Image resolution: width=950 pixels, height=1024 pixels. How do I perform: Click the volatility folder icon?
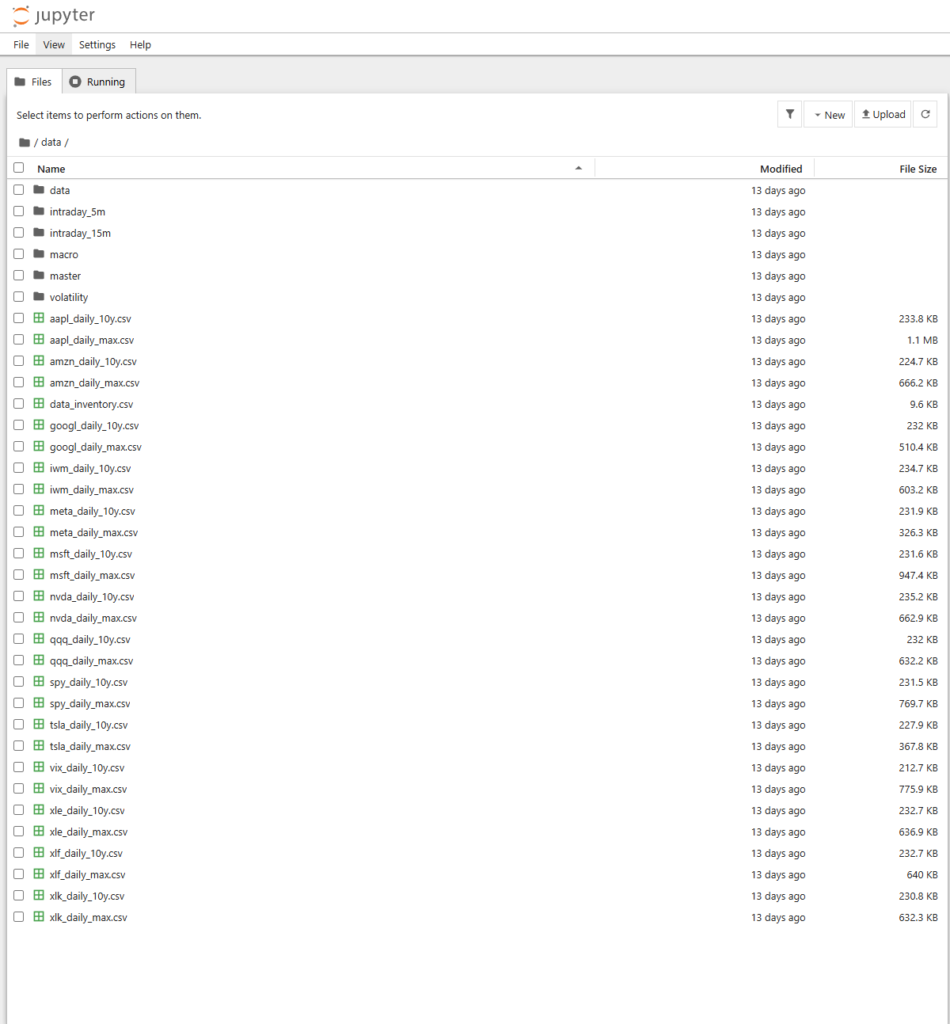(x=39, y=296)
